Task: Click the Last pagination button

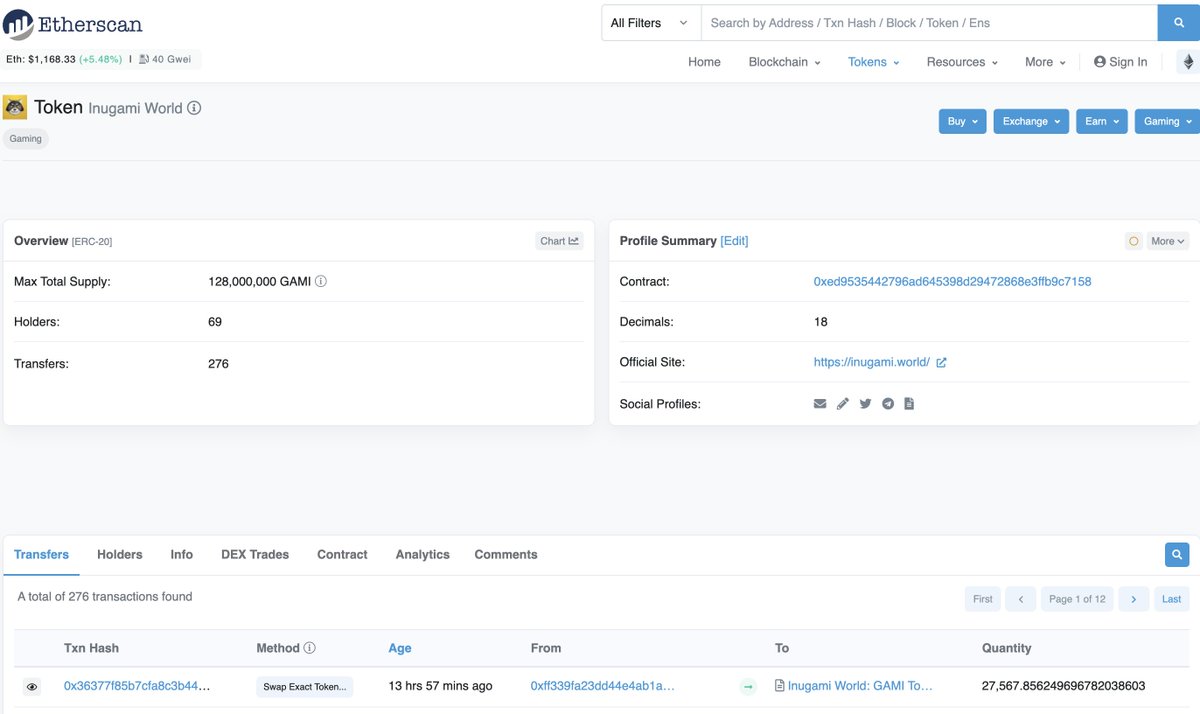Action: tap(1171, 599)
